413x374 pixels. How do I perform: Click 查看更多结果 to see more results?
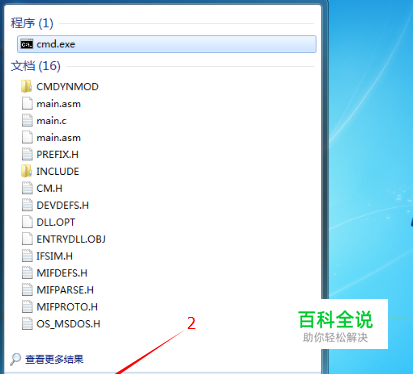(x=54, y=359)
